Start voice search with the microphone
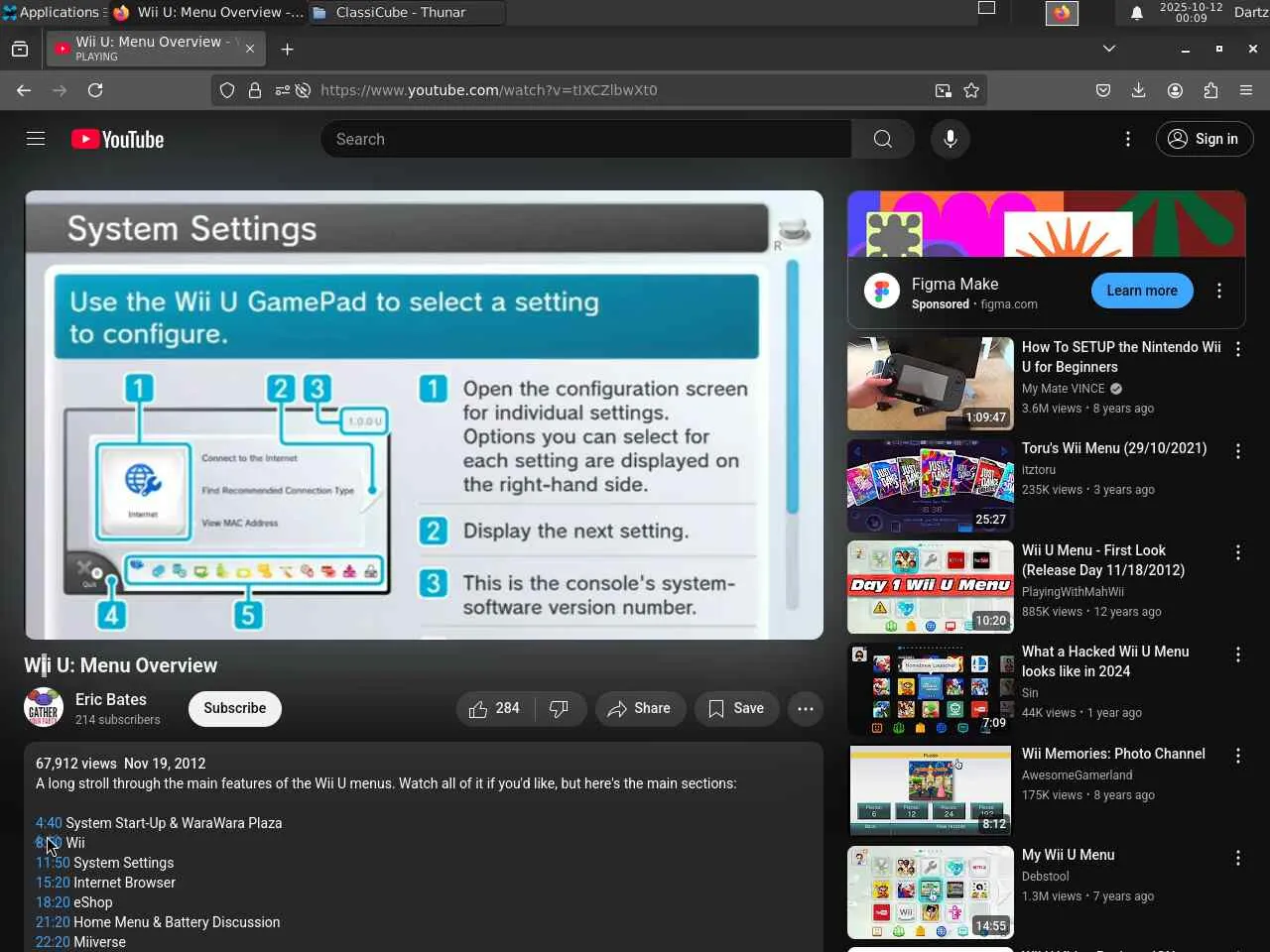This screenshot has height=952, width=1270. [x=951, y=139]
